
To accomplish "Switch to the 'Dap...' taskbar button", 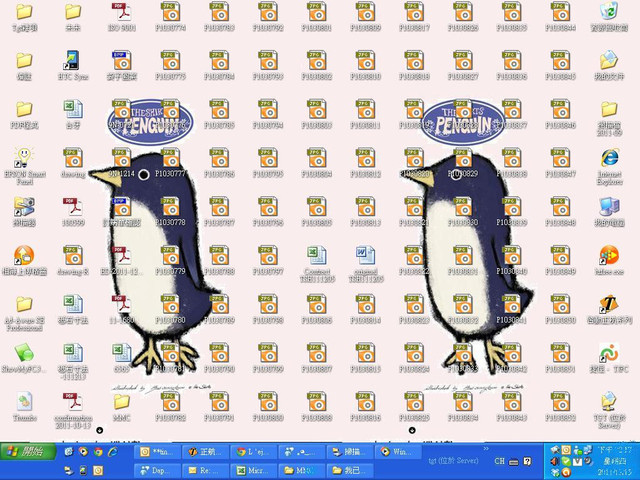I will 158,470.
